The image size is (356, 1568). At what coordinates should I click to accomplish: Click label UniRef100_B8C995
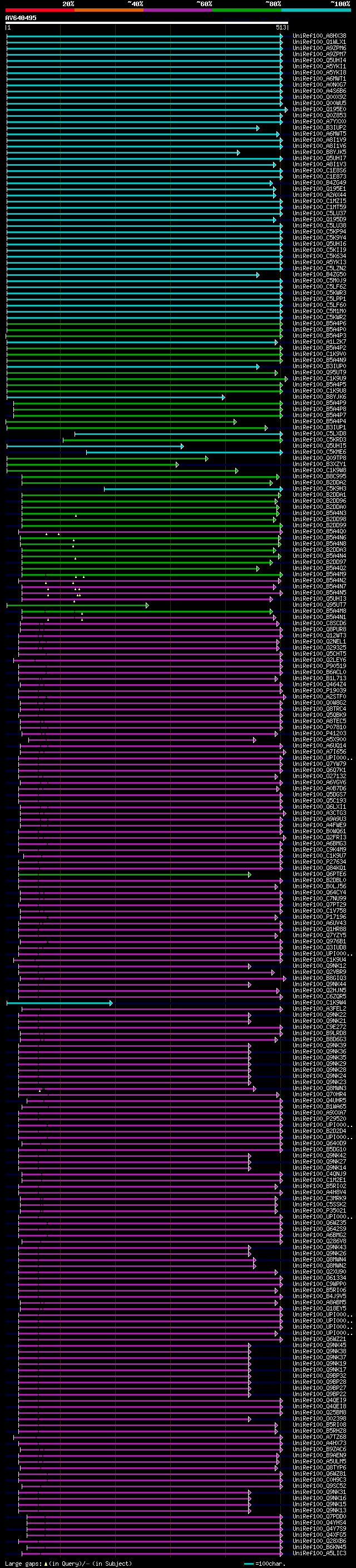click(x=319, y=476)
